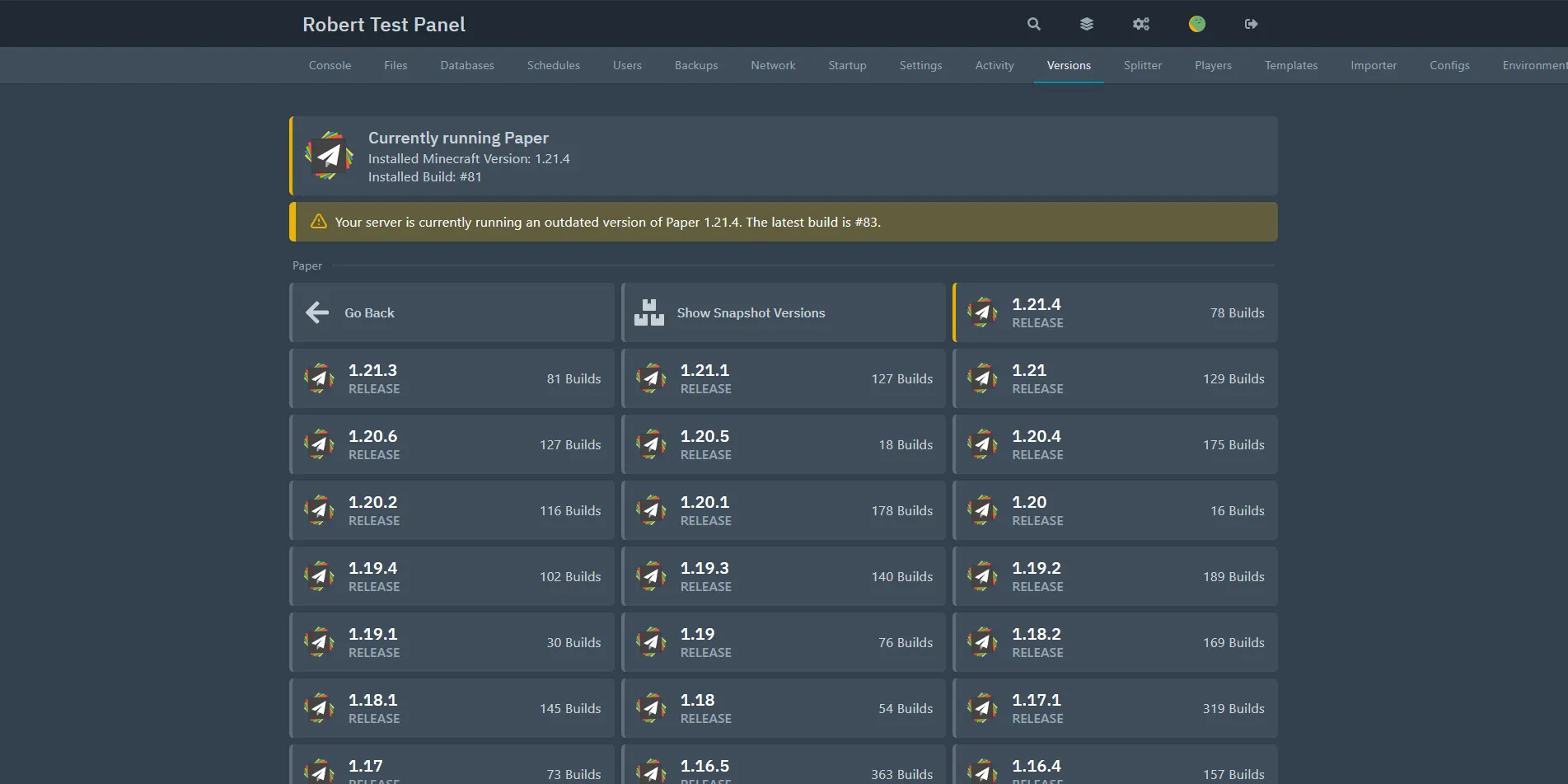The height and width of the screenshot is (784, 1568).
Task: Click the sign out icon
Action: (1251, 24)
